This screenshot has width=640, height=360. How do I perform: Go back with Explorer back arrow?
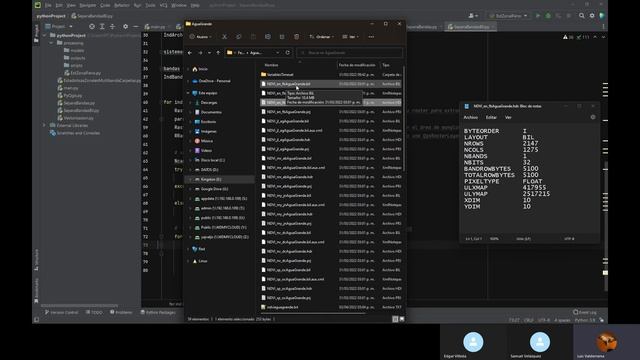(x=190, y=53)
